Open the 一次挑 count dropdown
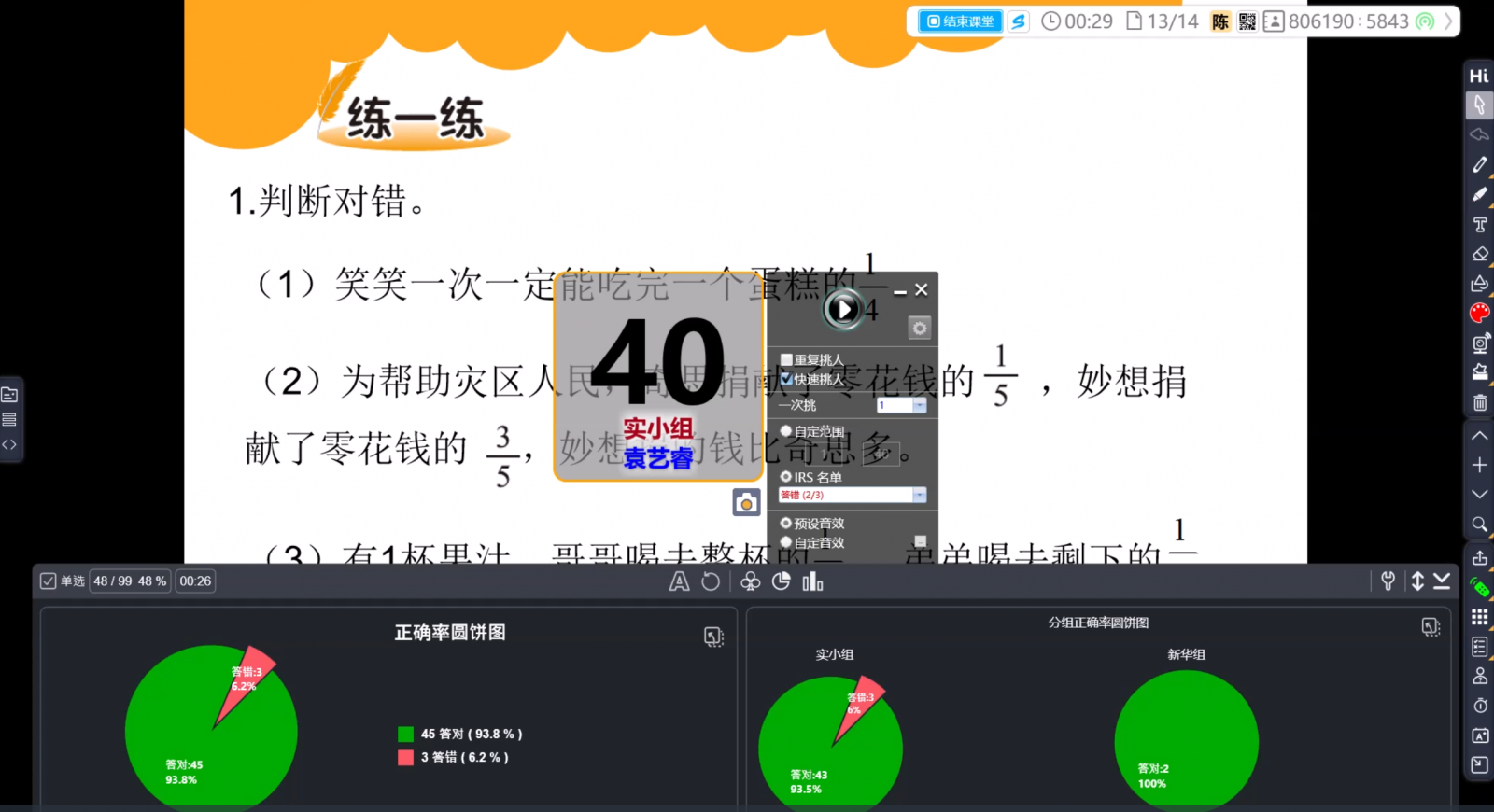The width and height of the screenshot is (1494, 812). pos(919,405)
